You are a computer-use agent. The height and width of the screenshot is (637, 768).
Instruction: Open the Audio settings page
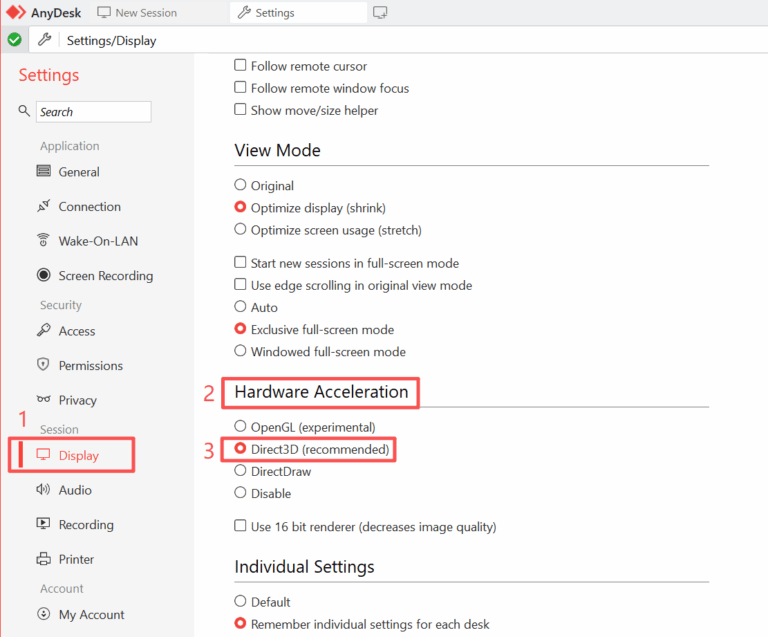[75, 490]
